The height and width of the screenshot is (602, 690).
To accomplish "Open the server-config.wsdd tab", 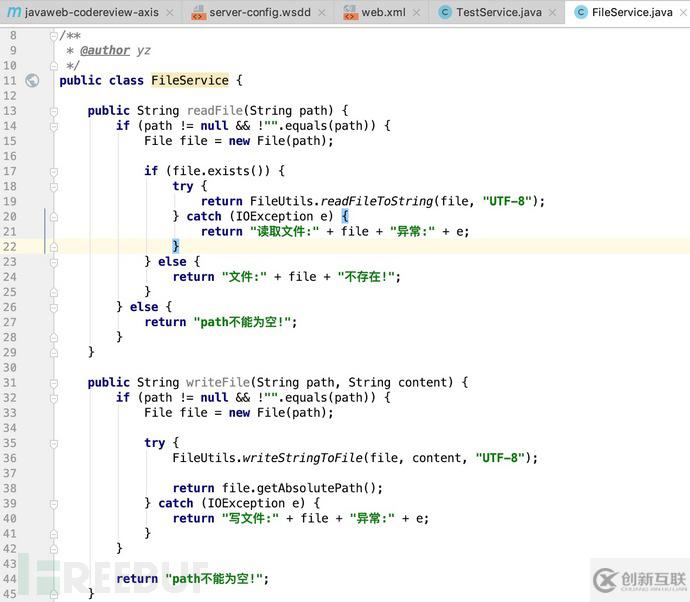I will 260,12.
